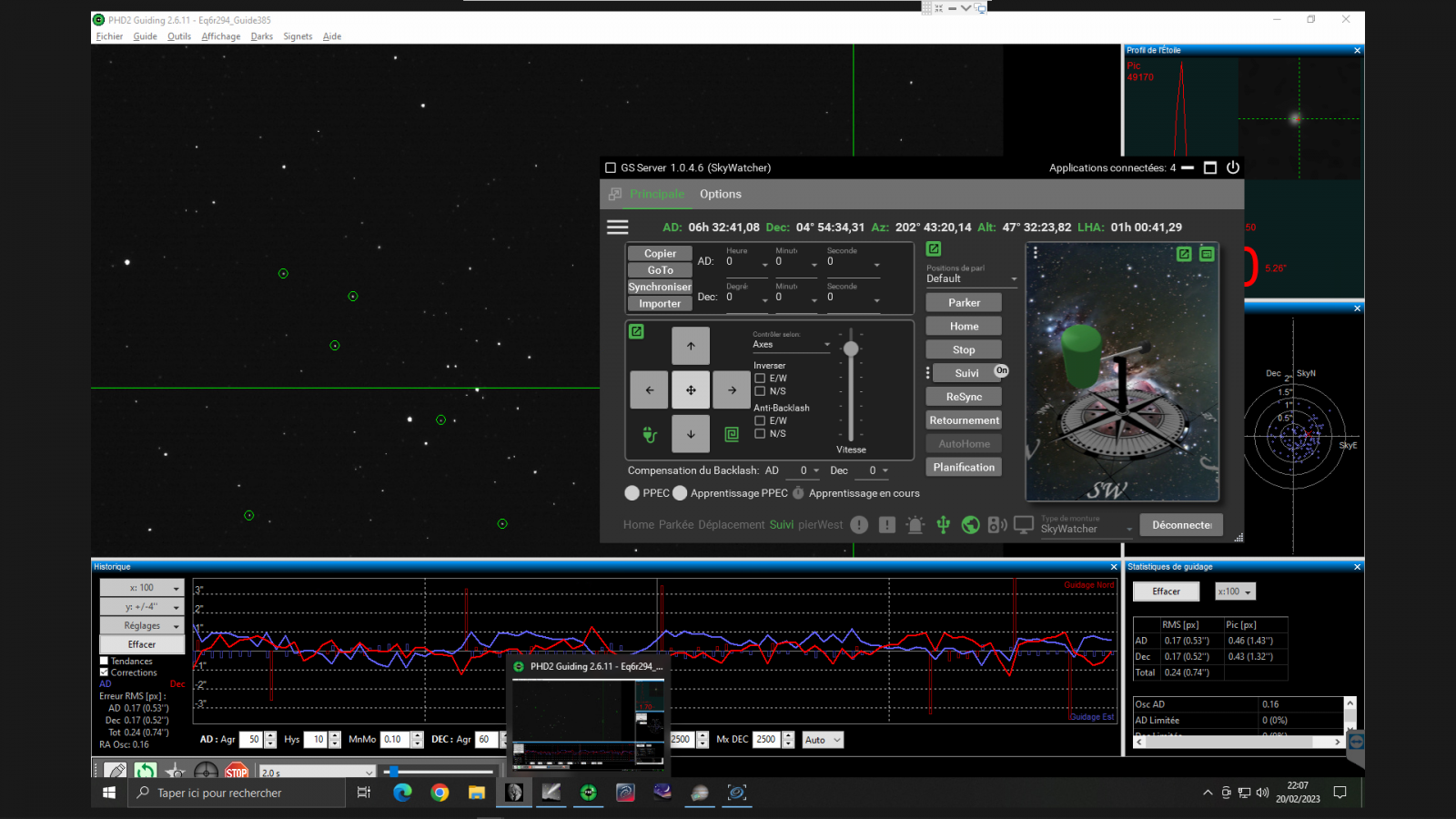Click the Planification button

coord(964,467)
